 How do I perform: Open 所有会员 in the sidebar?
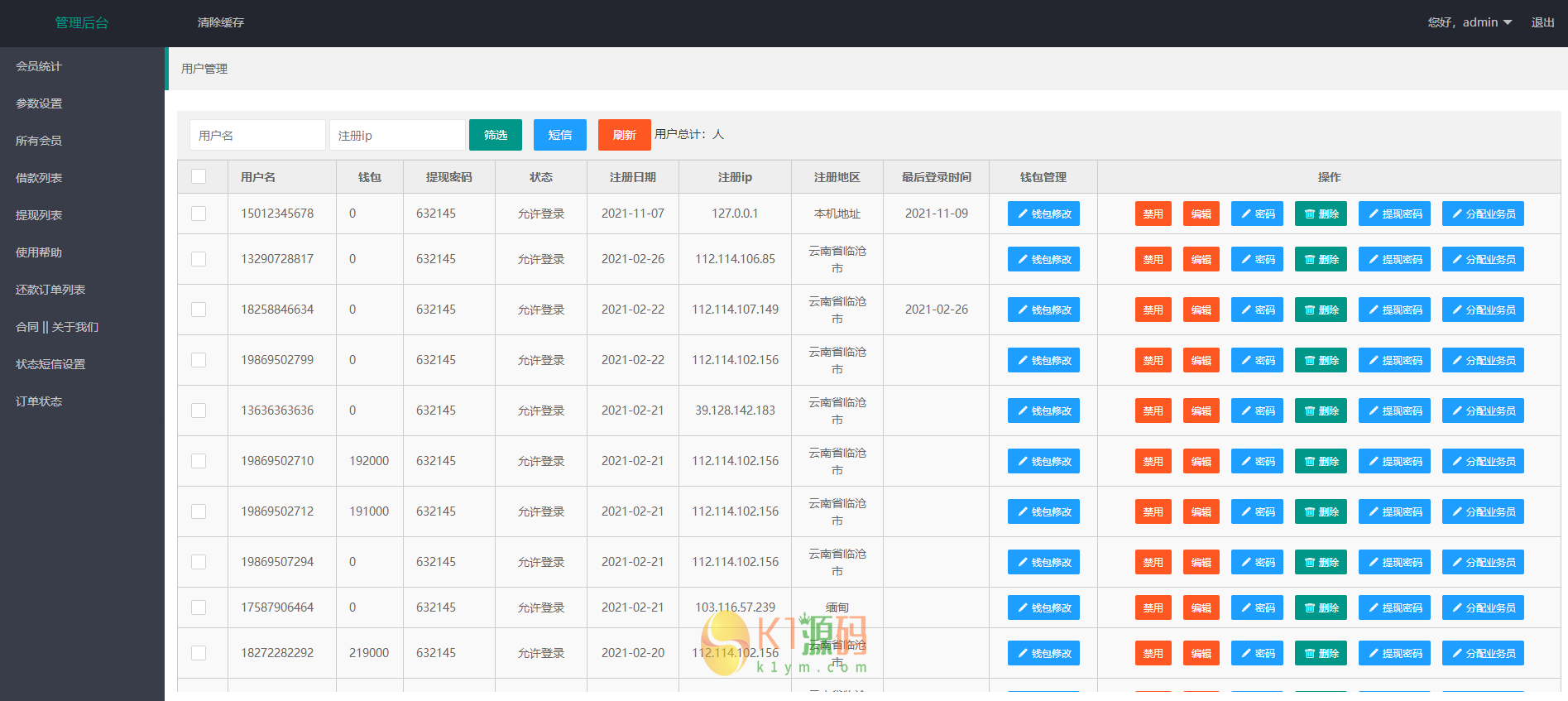pos(39,141)
